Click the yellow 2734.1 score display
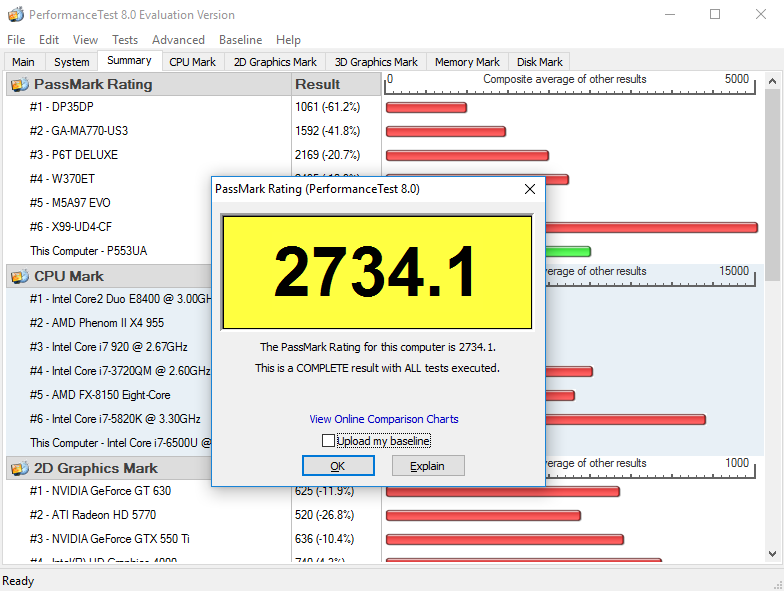The height and width of the screenshot is (591, 784). pos(378,272)
